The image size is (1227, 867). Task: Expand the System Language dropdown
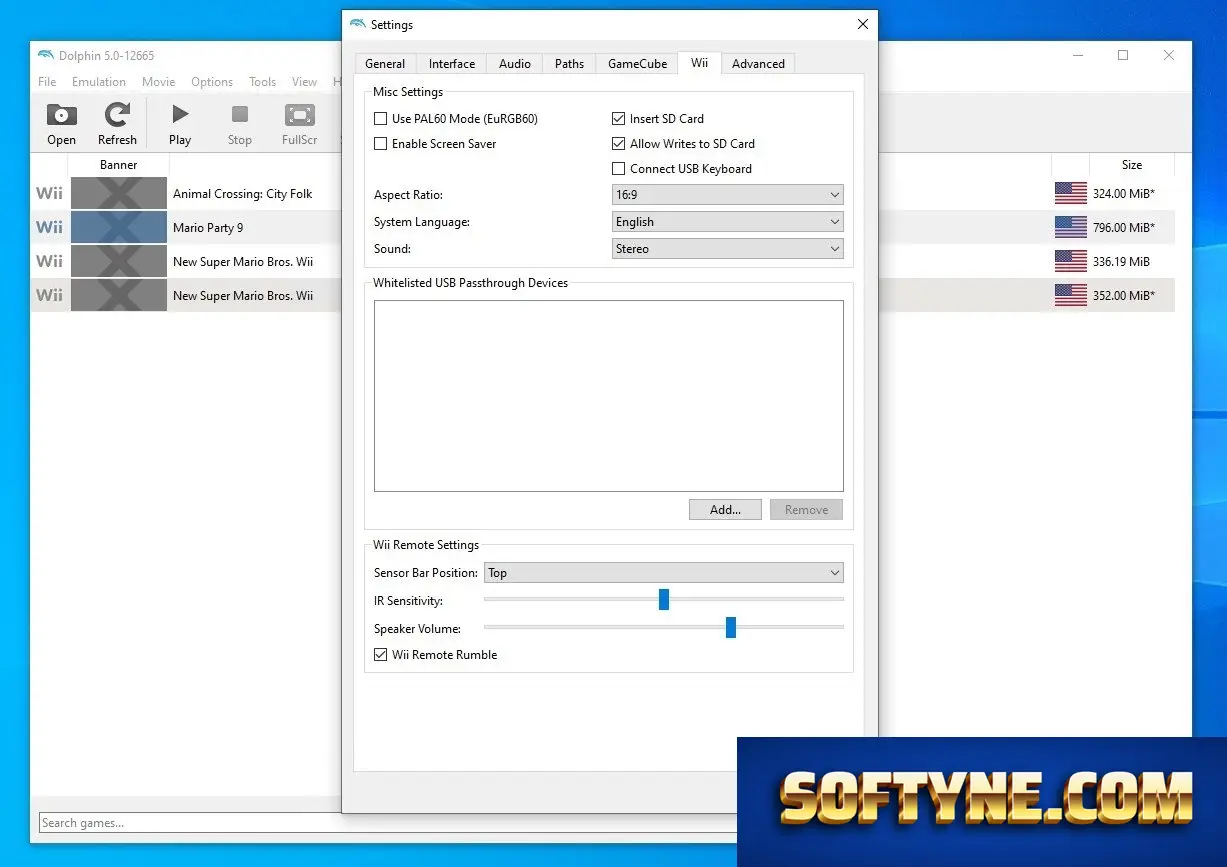pyautogui.click(x=728, y=222)
